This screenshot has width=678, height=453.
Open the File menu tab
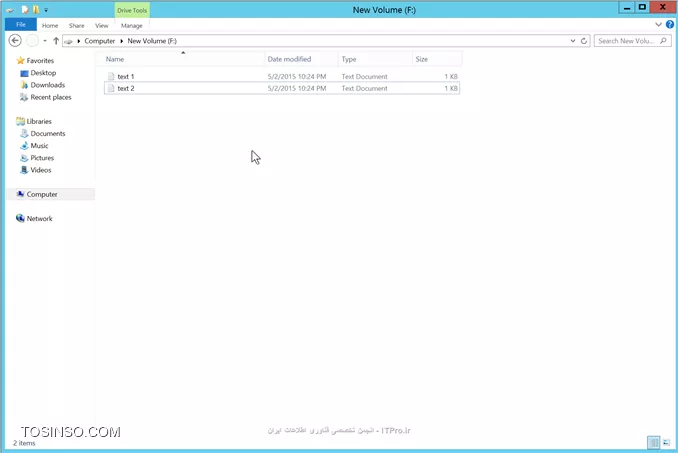(x=20, y=25)
